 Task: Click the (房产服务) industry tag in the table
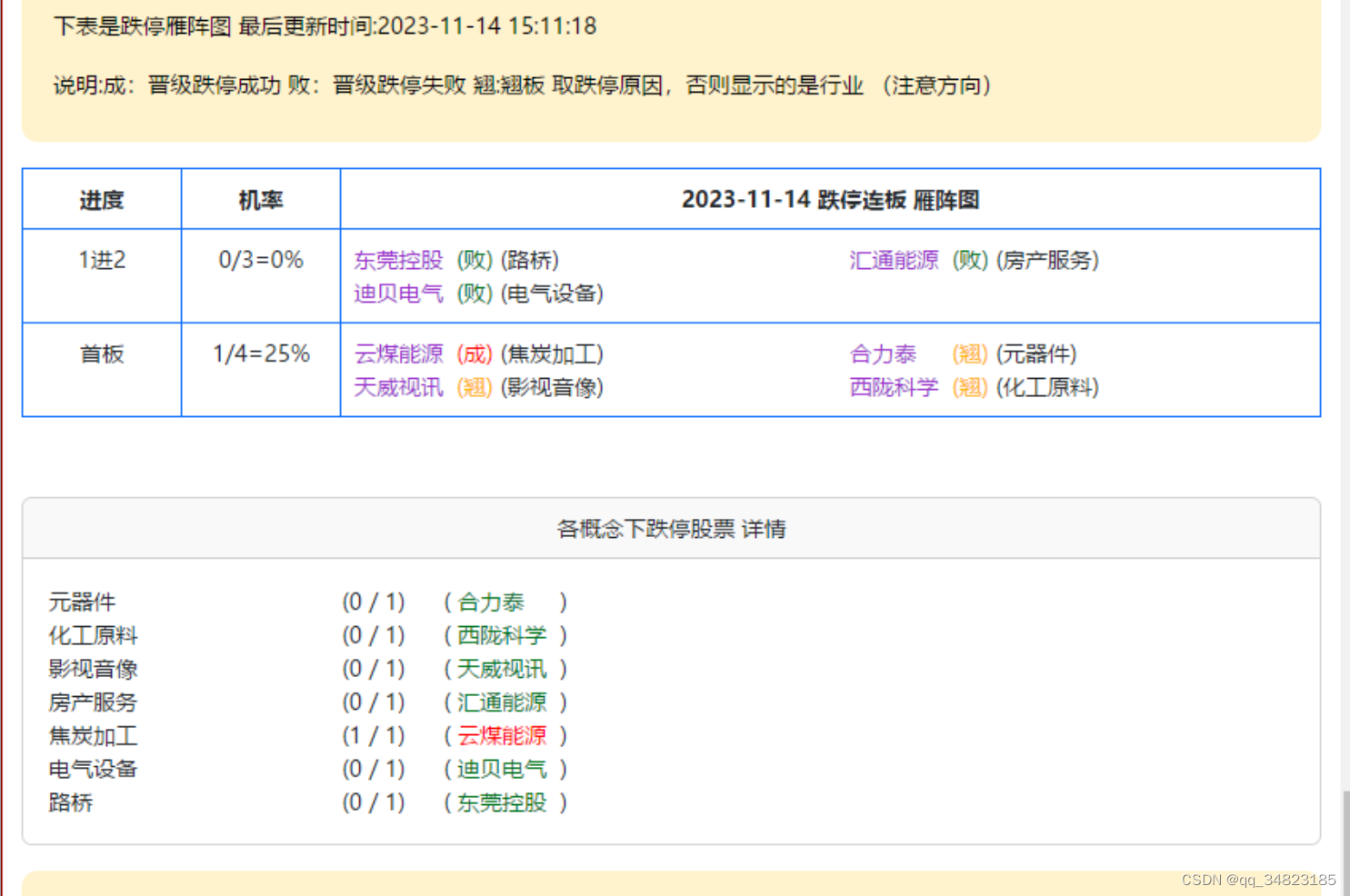point(1048,261)
